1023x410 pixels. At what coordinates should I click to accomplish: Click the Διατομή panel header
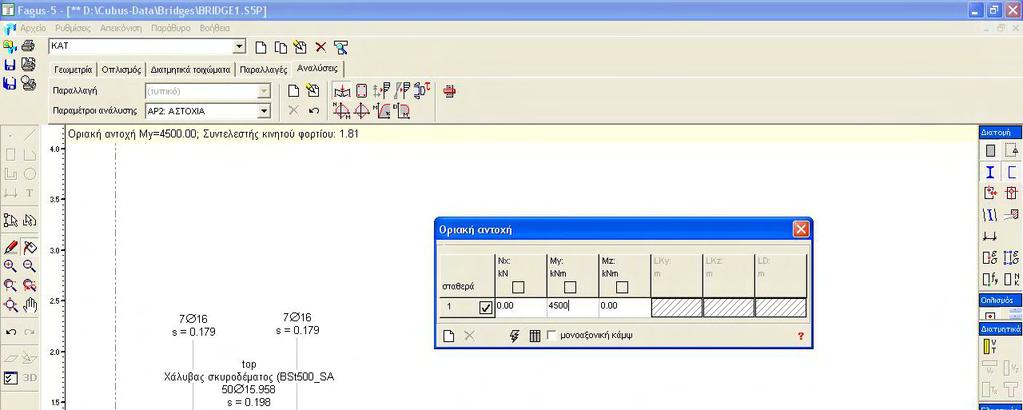[x=1001, y=133]
